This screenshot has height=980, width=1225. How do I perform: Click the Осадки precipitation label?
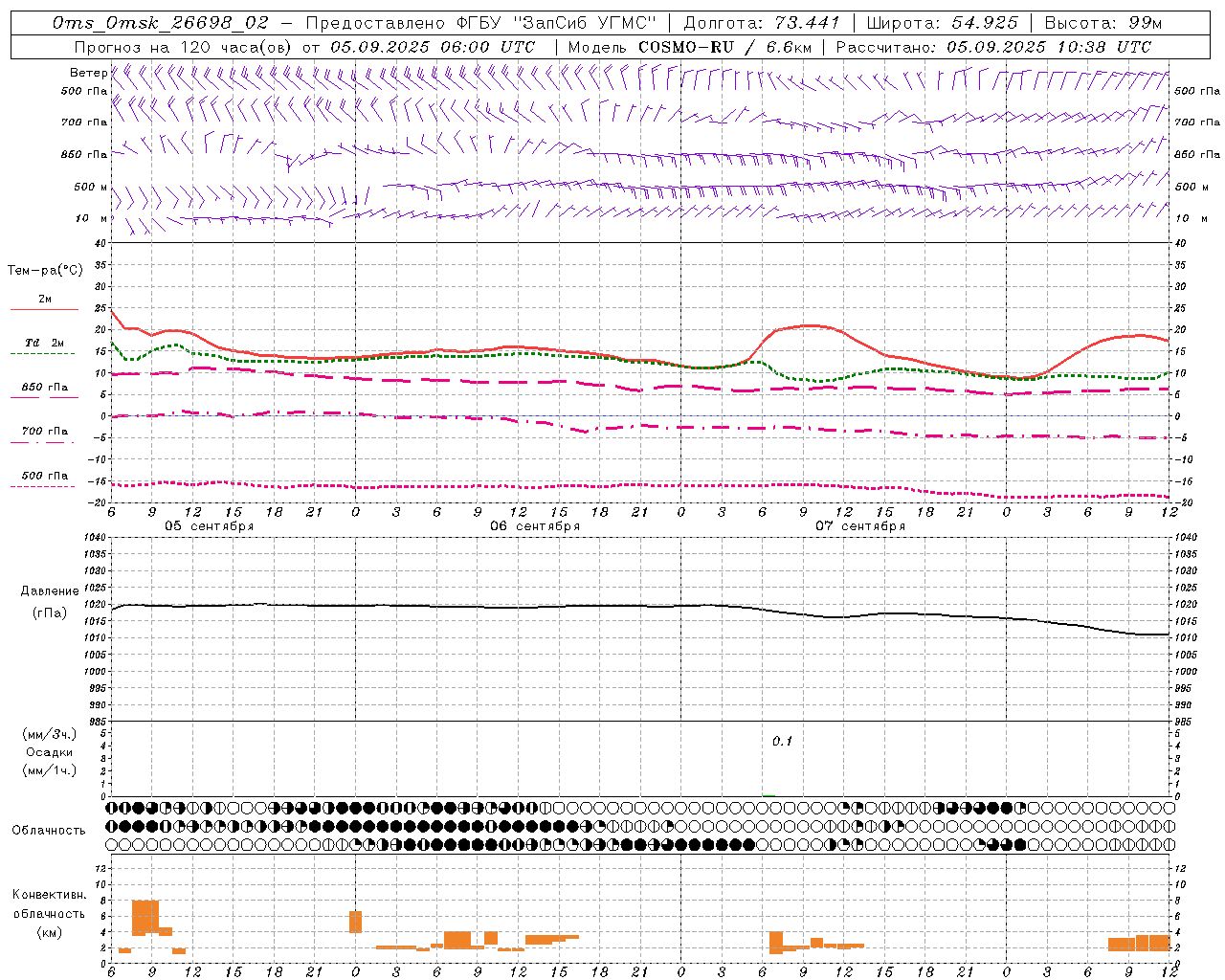tap(50, 752)
